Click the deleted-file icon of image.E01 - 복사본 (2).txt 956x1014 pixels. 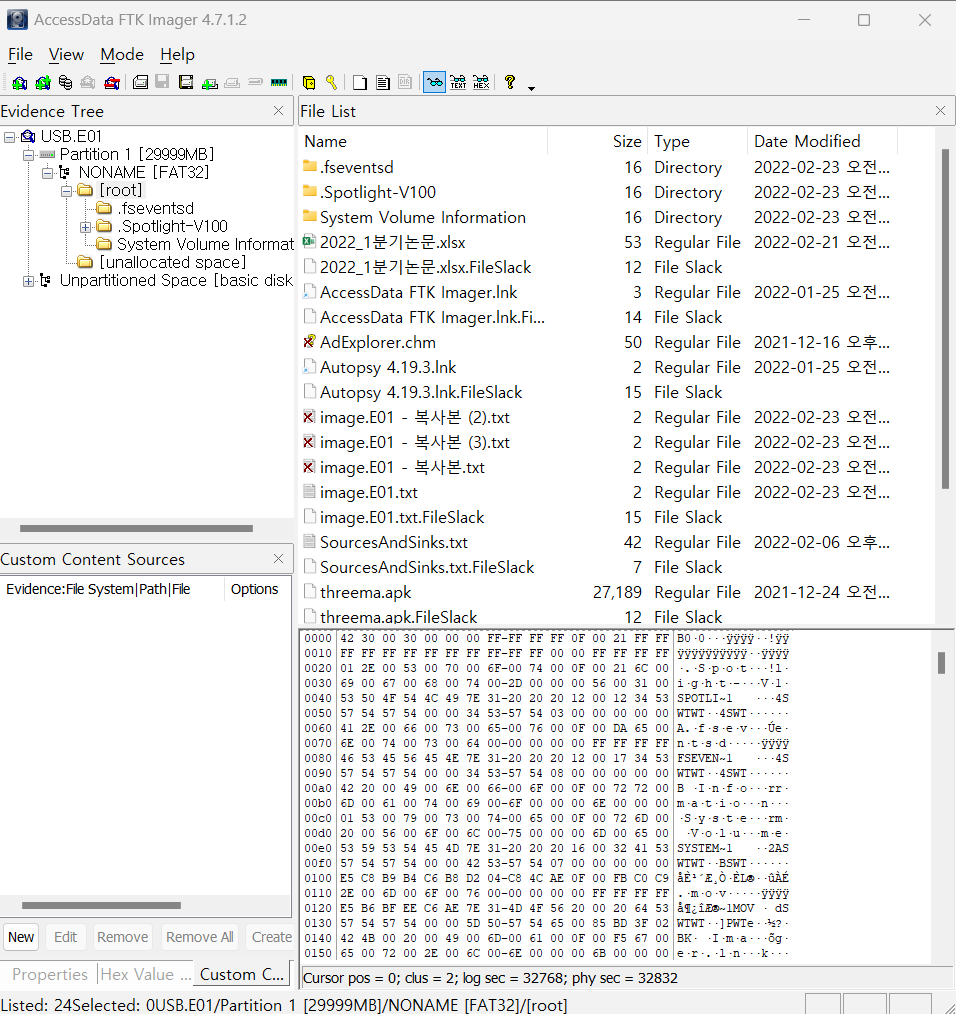[309, 416]
